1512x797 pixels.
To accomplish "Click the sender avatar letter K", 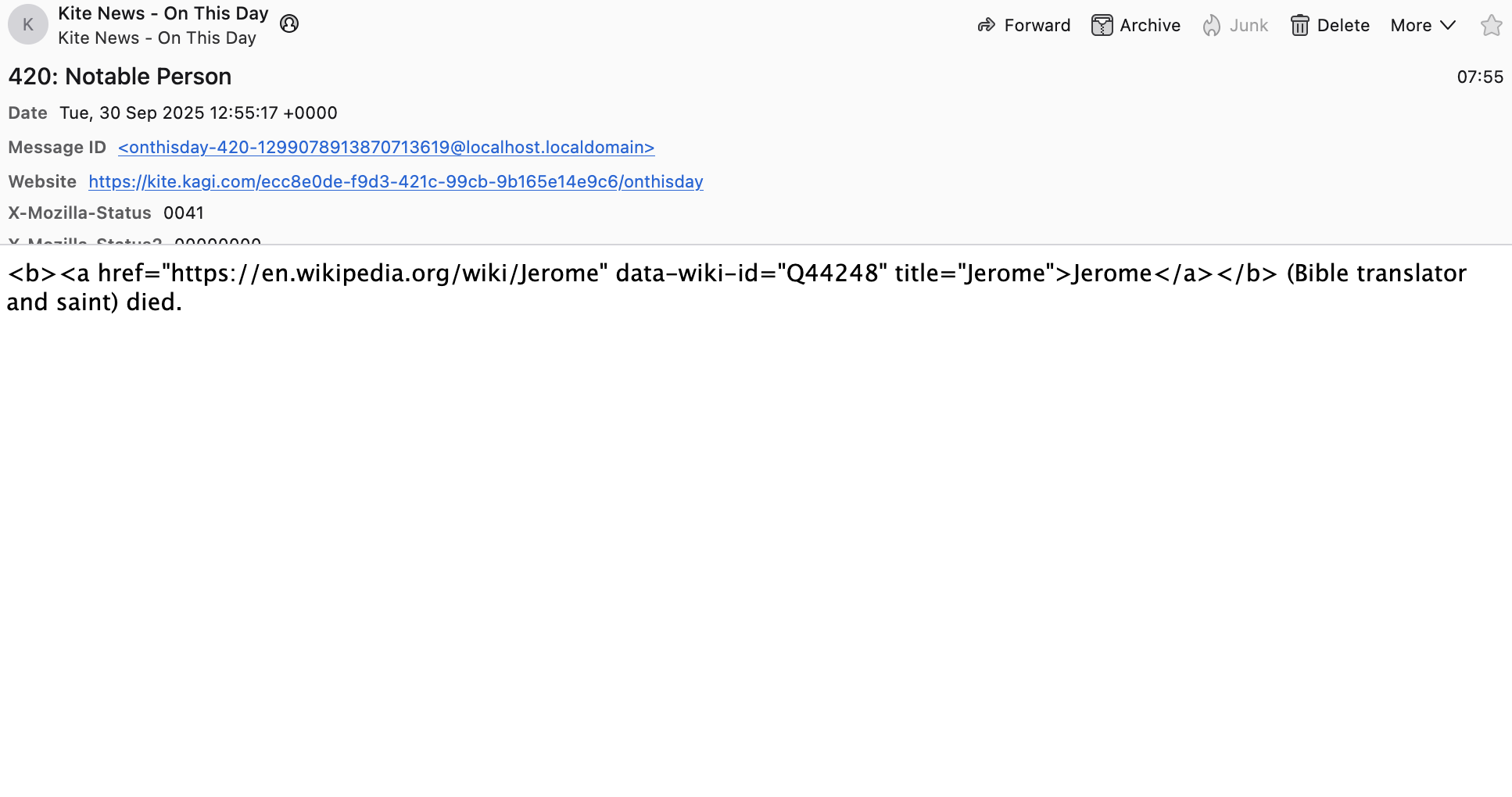I will click(x=27, y=24).
